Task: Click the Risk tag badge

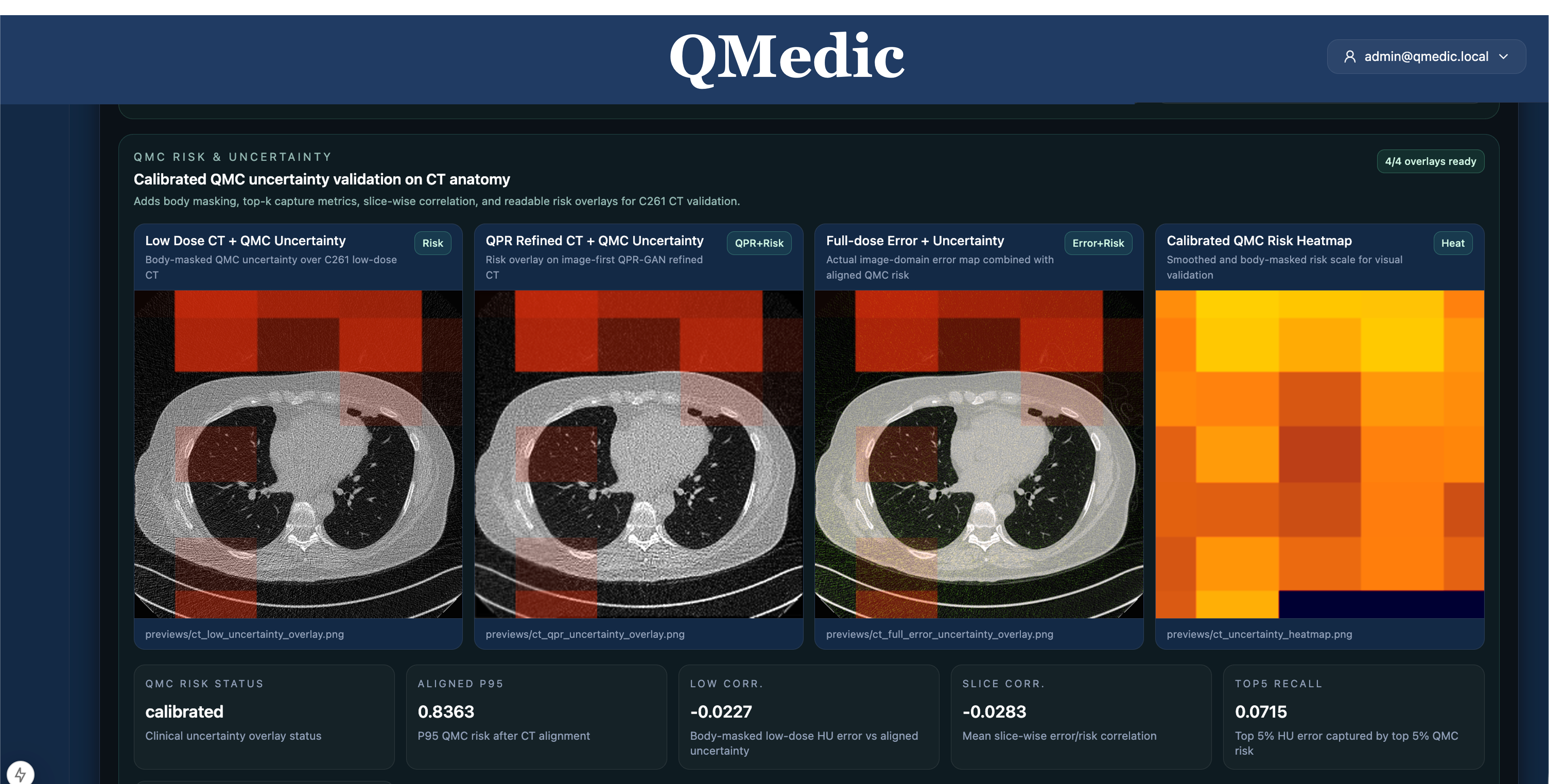Action: coord(432,243)
